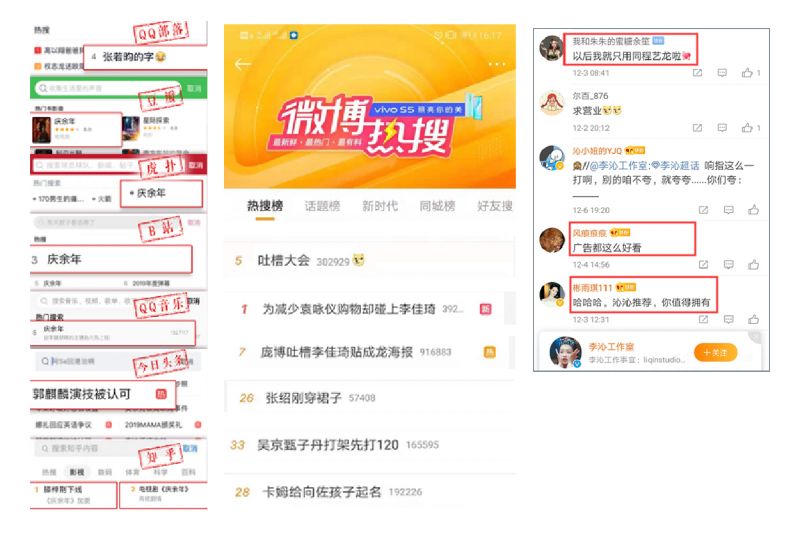
Task: Like the comment from 尔百_876
Action: [747, 128]
